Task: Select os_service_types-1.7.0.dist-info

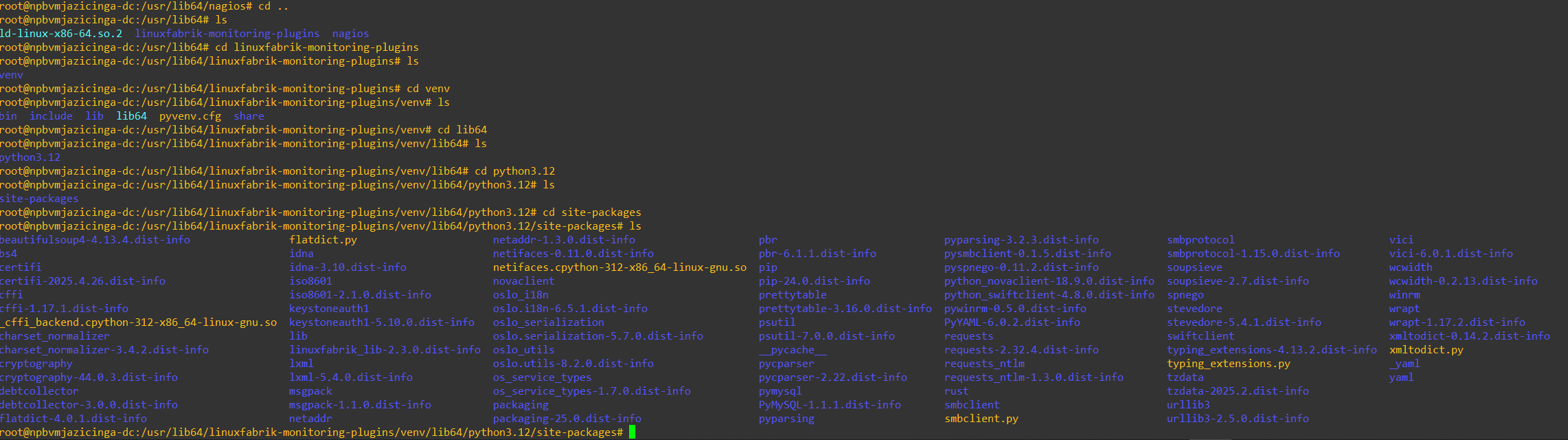Action: [591, 391]
